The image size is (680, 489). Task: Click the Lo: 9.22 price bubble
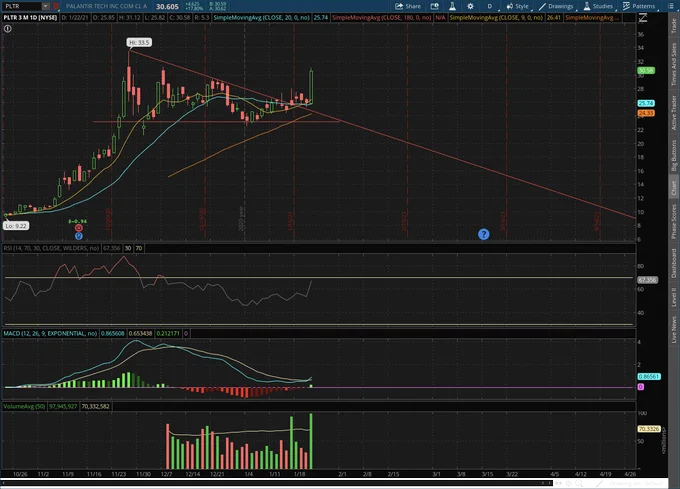16,226
